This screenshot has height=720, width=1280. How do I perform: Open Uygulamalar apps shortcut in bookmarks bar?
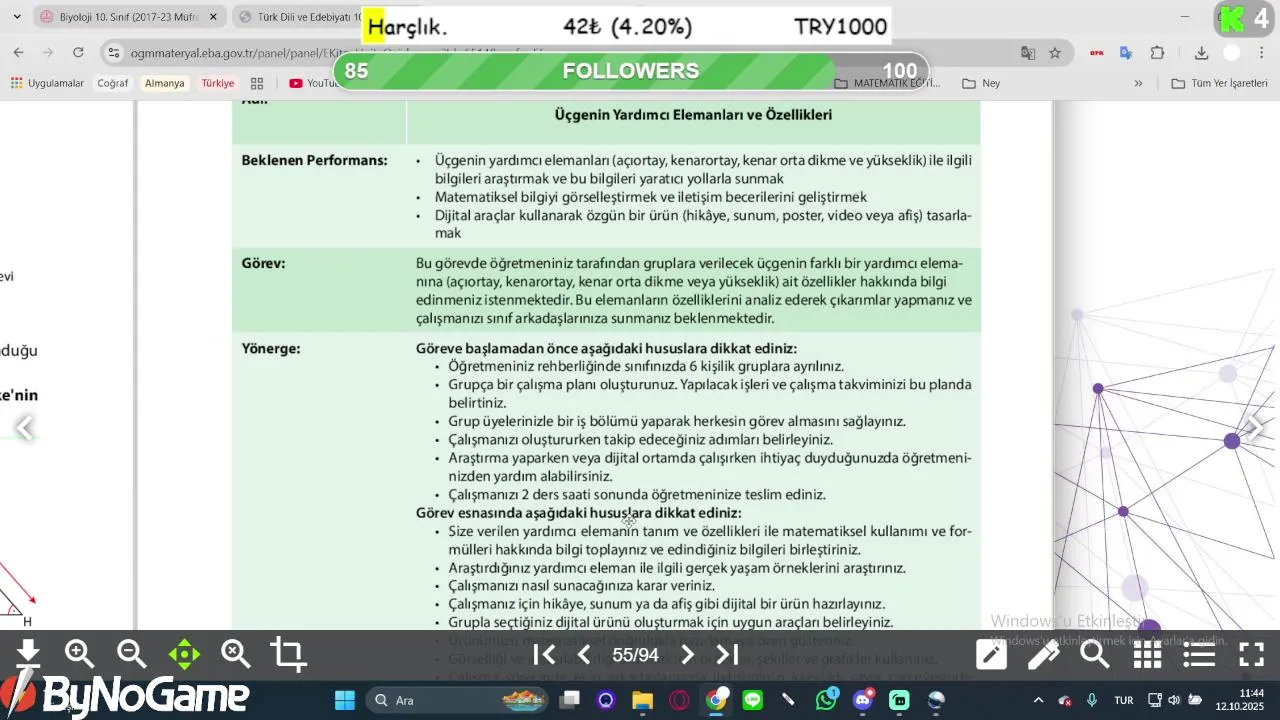(47, 83)
